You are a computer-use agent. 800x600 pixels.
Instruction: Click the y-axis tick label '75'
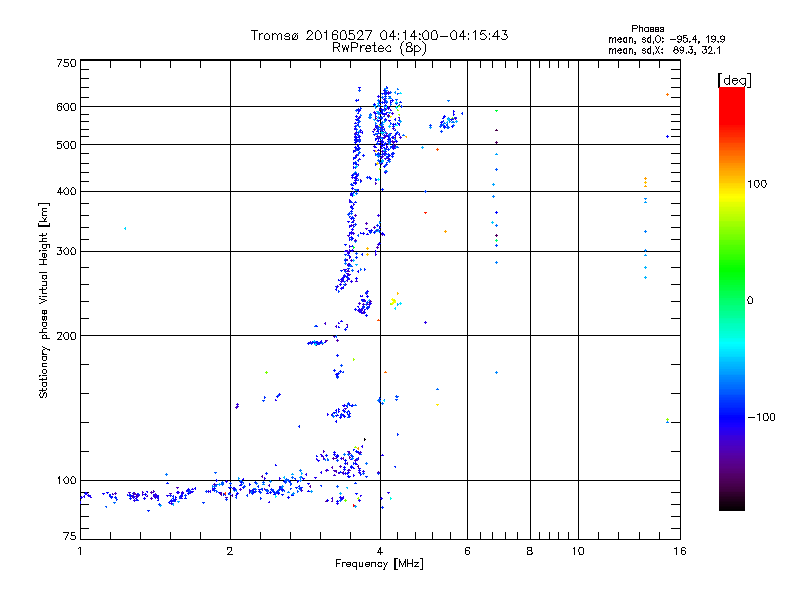(x=70, y=536)
